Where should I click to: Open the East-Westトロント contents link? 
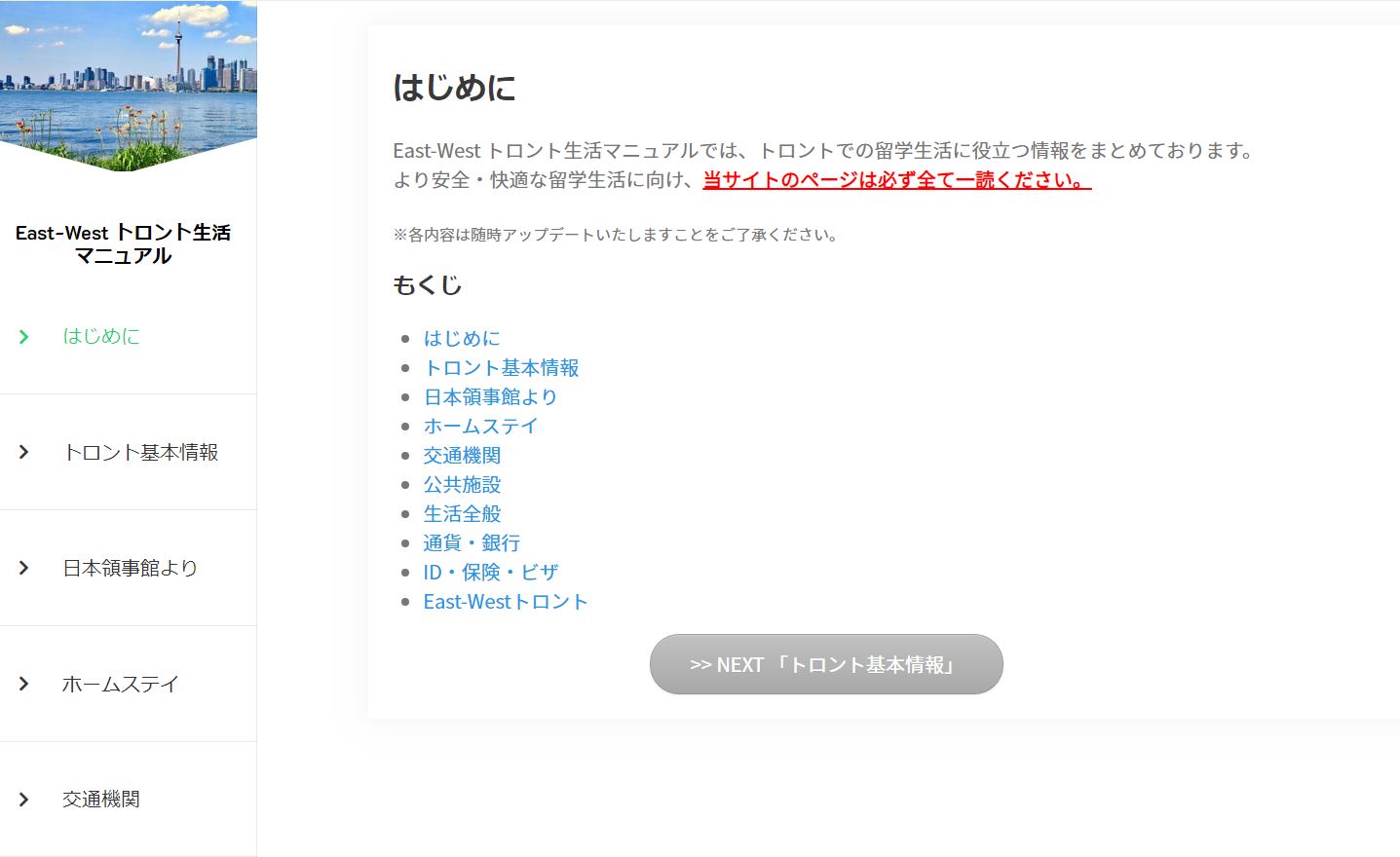pos(506,601)
